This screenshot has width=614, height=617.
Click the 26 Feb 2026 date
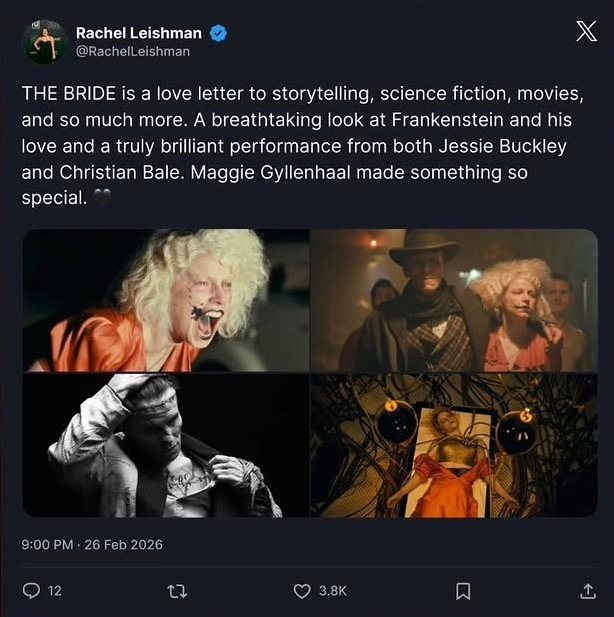(x=125, y=545)
